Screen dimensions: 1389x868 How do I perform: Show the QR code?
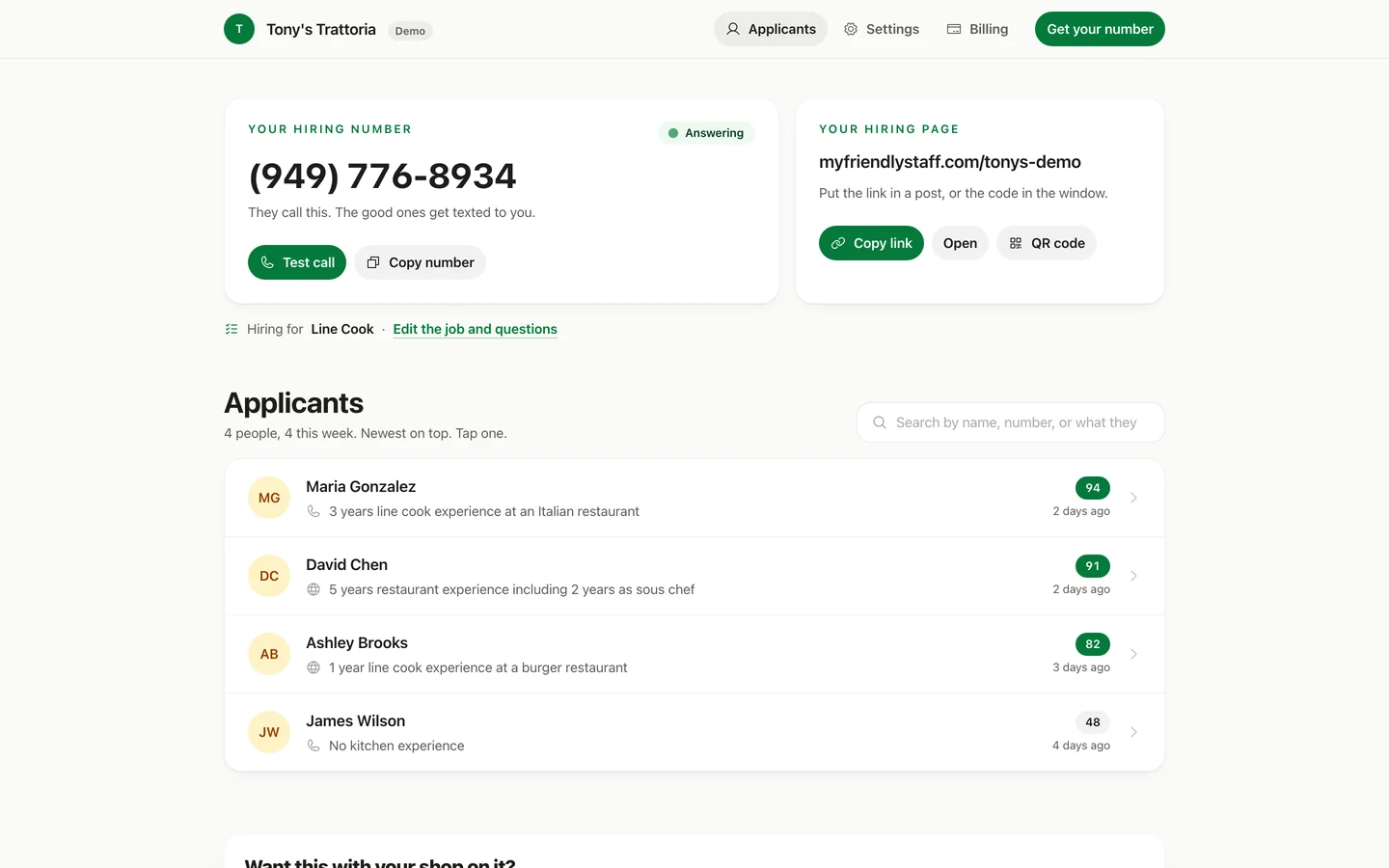(1047, 243)
